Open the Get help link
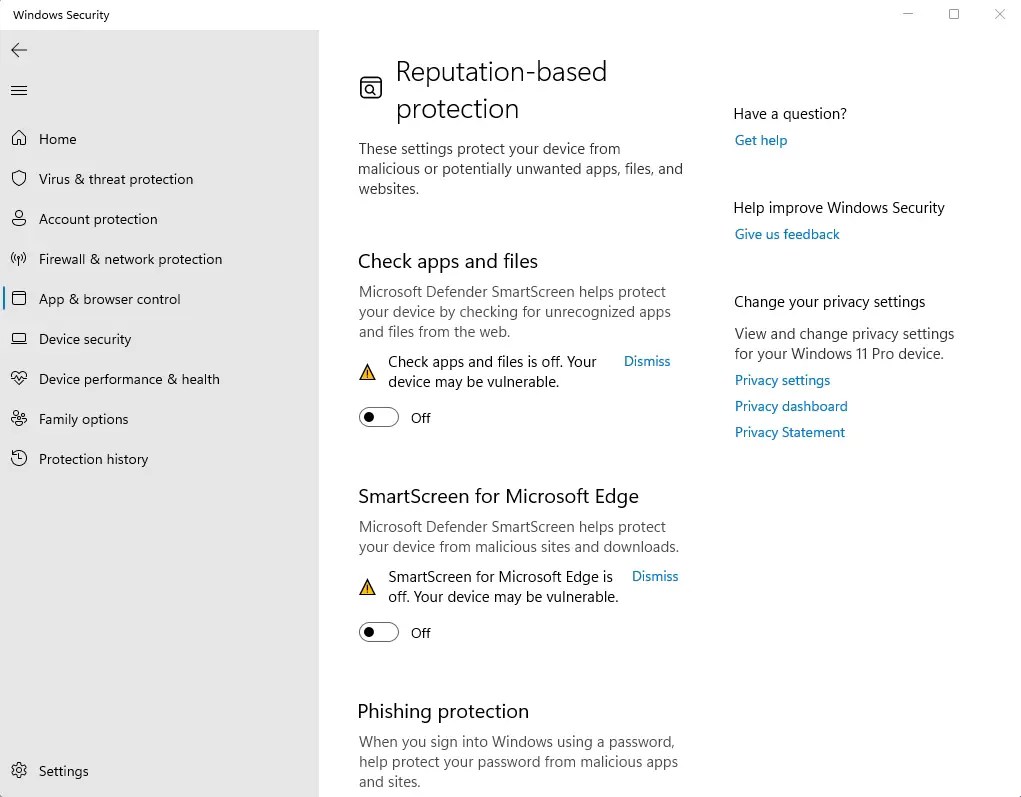 click(761, 140)
